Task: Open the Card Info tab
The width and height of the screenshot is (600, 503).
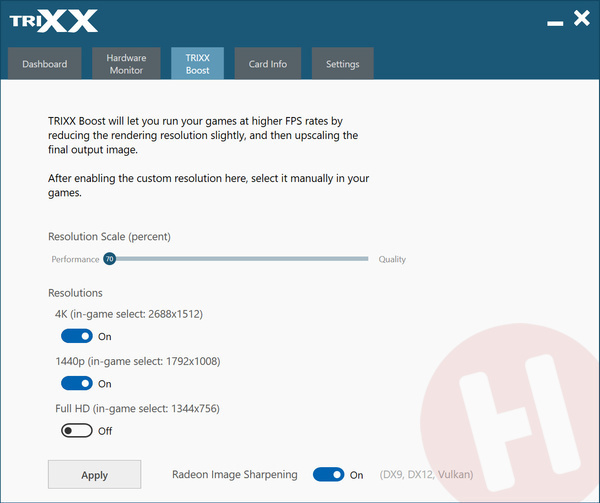Action: (268, 63)
